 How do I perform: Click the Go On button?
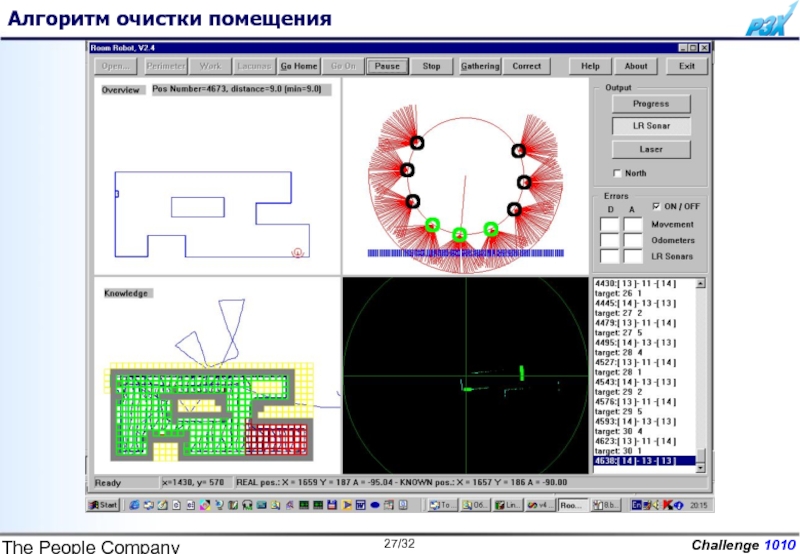pos(343,66)
